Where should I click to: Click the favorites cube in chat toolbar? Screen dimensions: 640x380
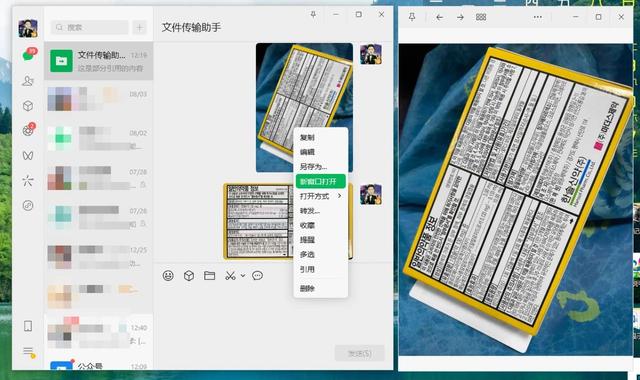189,276
